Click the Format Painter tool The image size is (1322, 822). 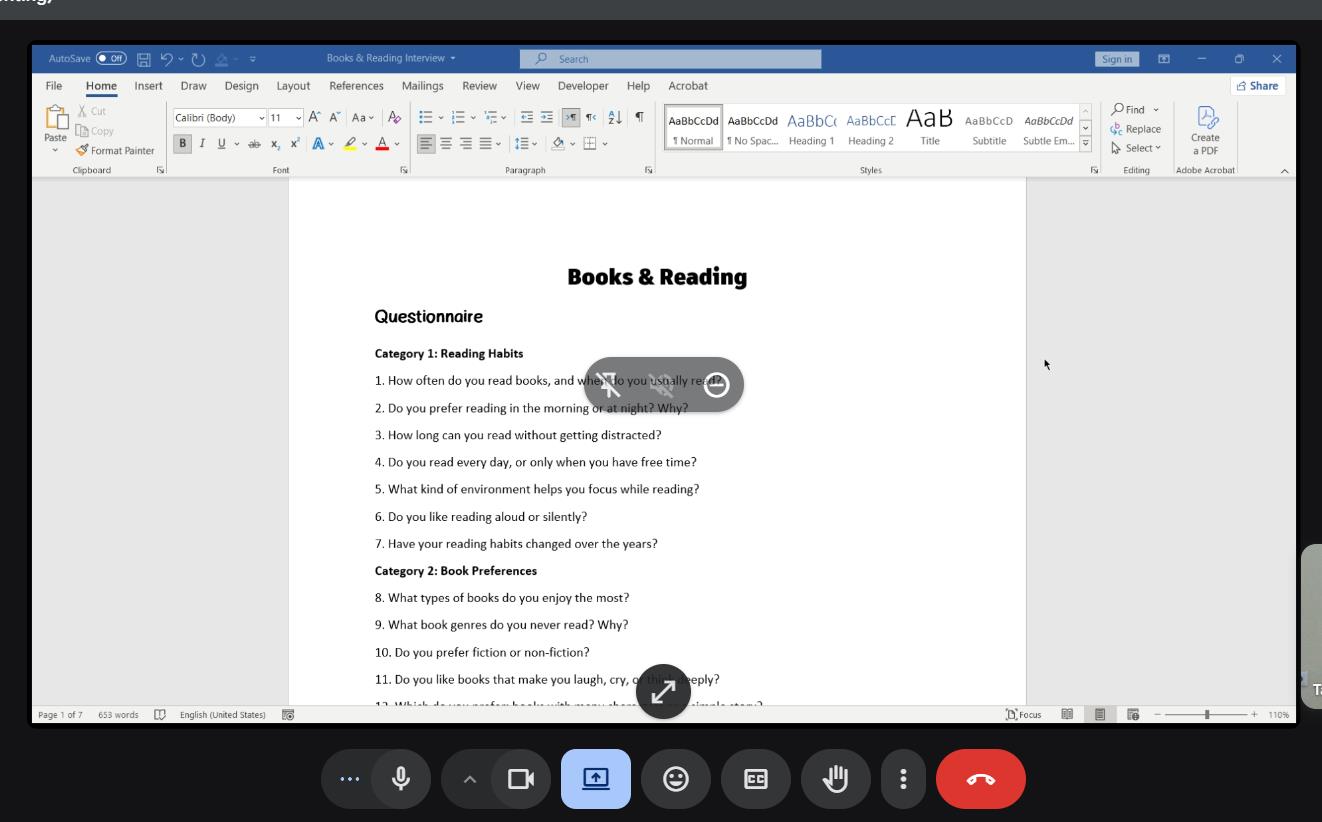pyautogui.click(x=115, y=151)
